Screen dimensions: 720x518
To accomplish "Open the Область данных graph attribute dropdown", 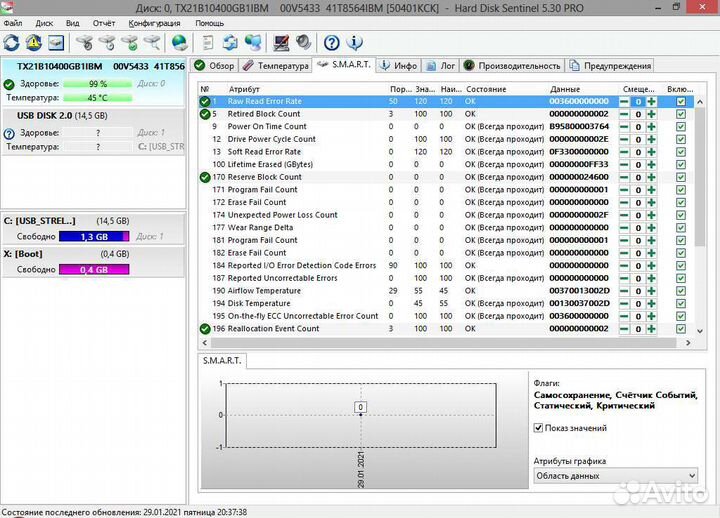I will pos(615,476).
